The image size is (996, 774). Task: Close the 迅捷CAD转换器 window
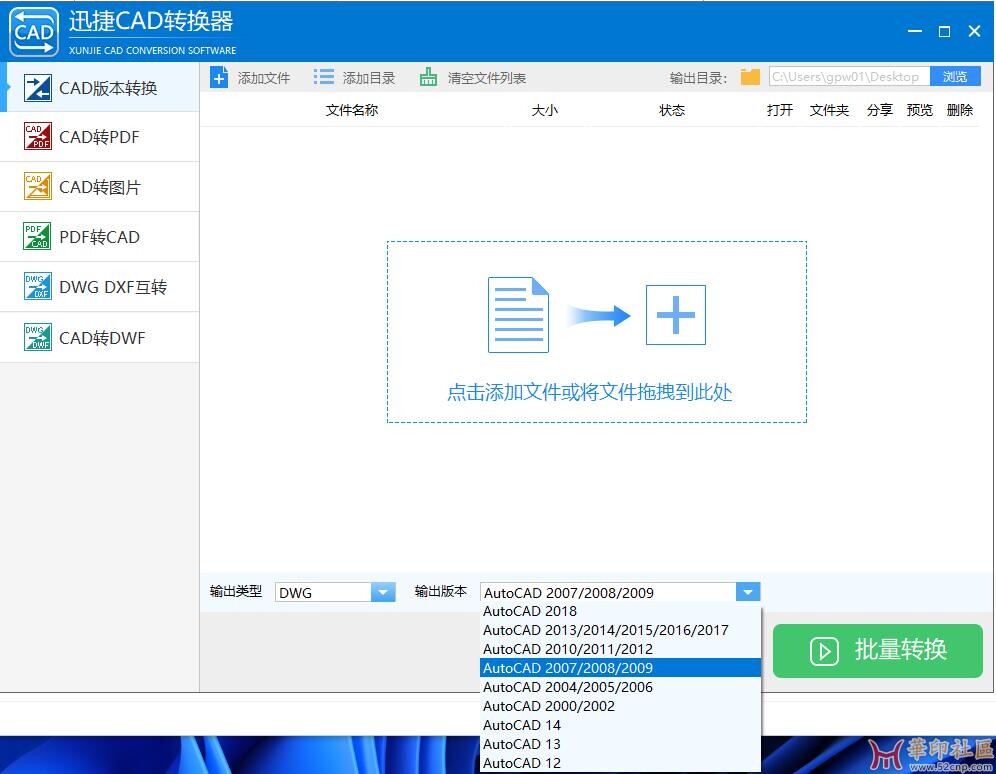(974, 31)
